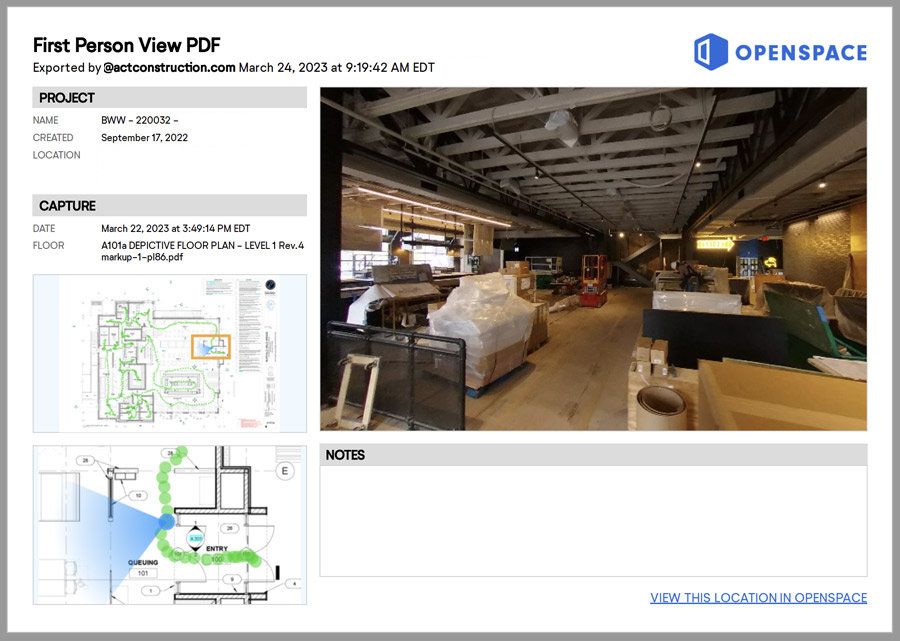Click the orange highlight box on floor plan
900x641 pixels.
point(211,346)
